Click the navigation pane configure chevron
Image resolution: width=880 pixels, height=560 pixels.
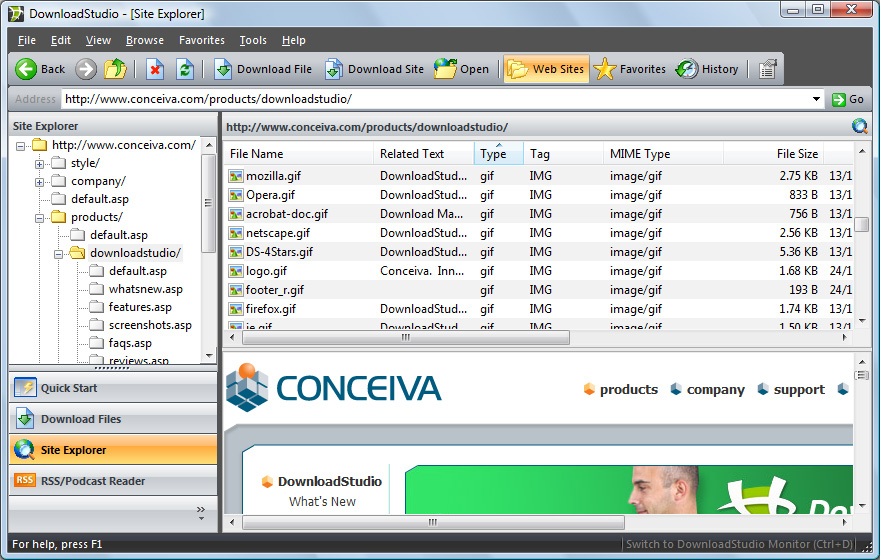coord(201,512)
